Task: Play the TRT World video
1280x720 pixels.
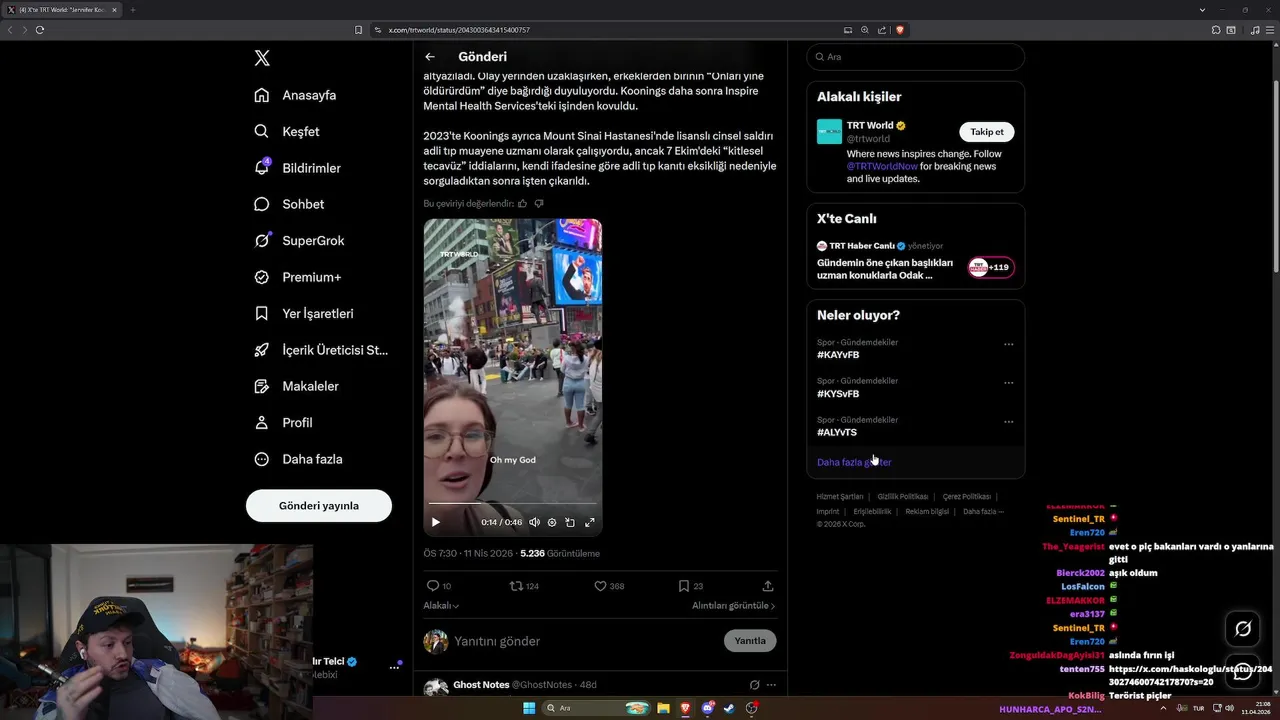Action: tap(435, 522)
